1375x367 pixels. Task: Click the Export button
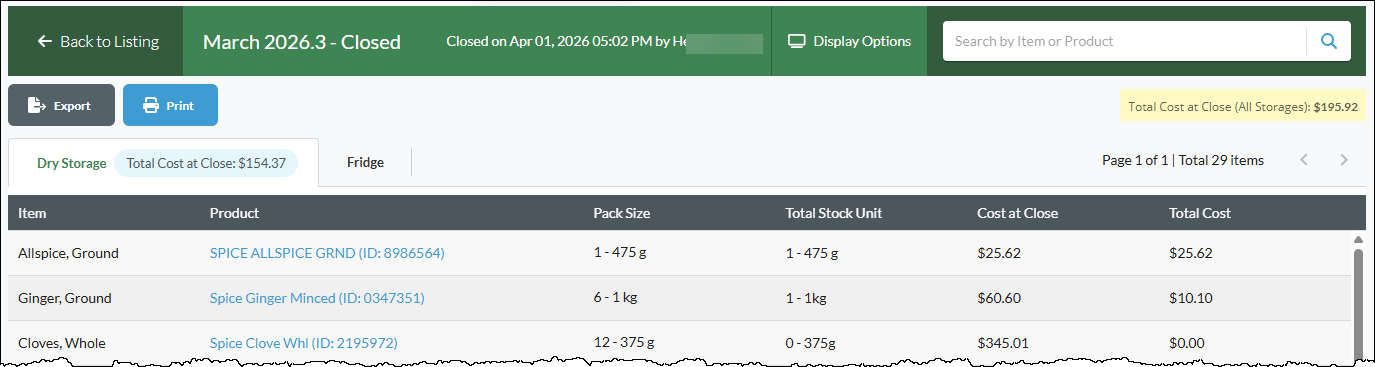[x=61, y=105]
